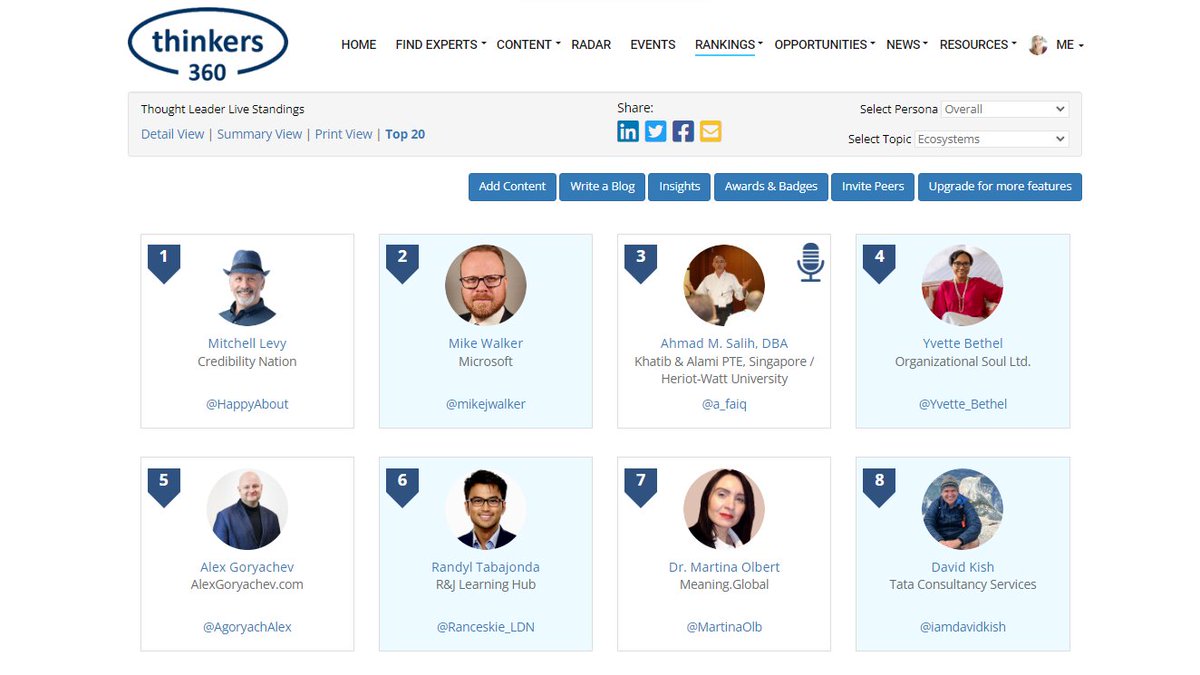Open the @MartinaOlb Twitter handle
This screenshot has width=1200, height=675.
[x=724, y=627]
